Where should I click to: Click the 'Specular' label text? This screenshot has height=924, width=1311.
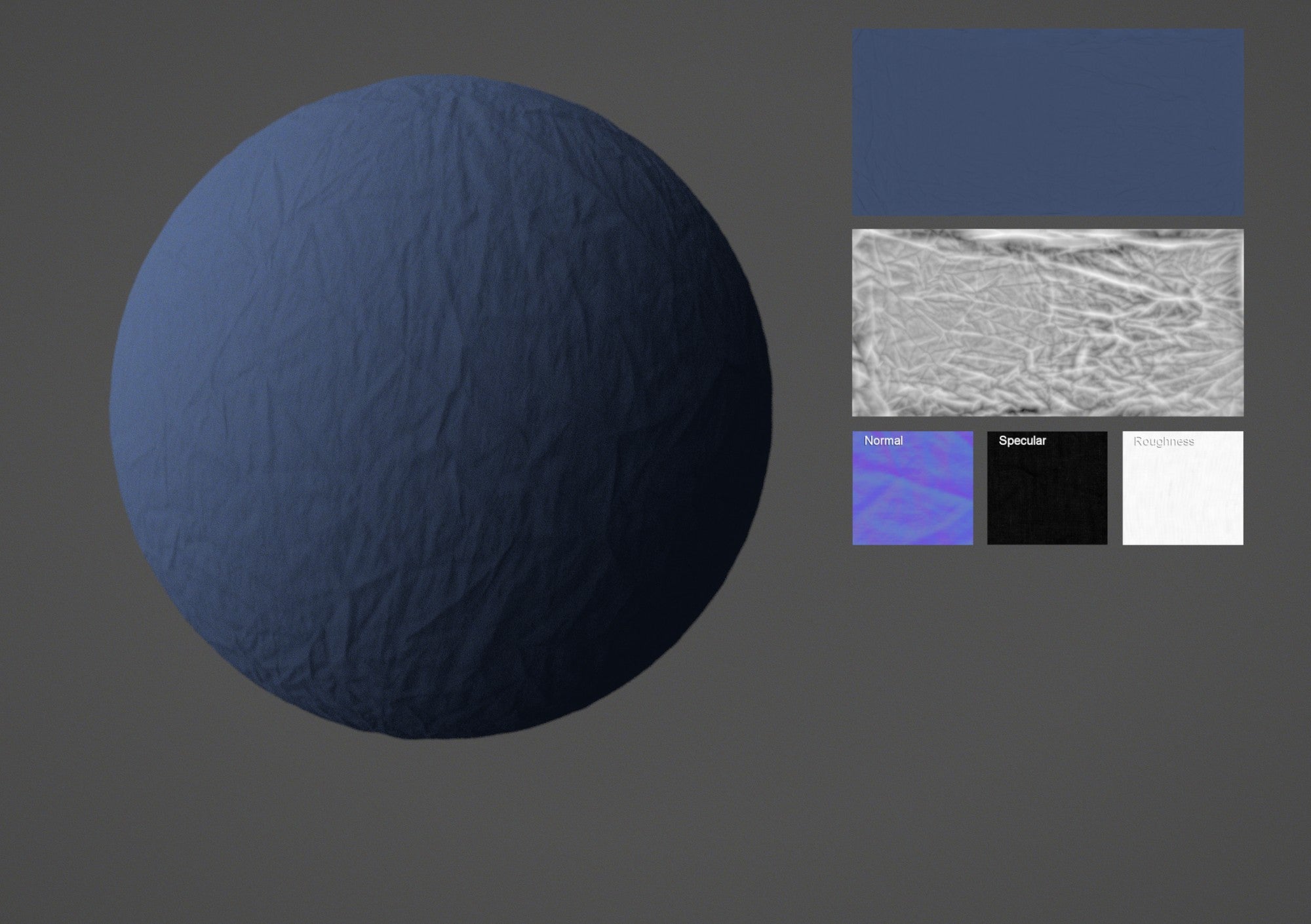[x=1022, y=440]
